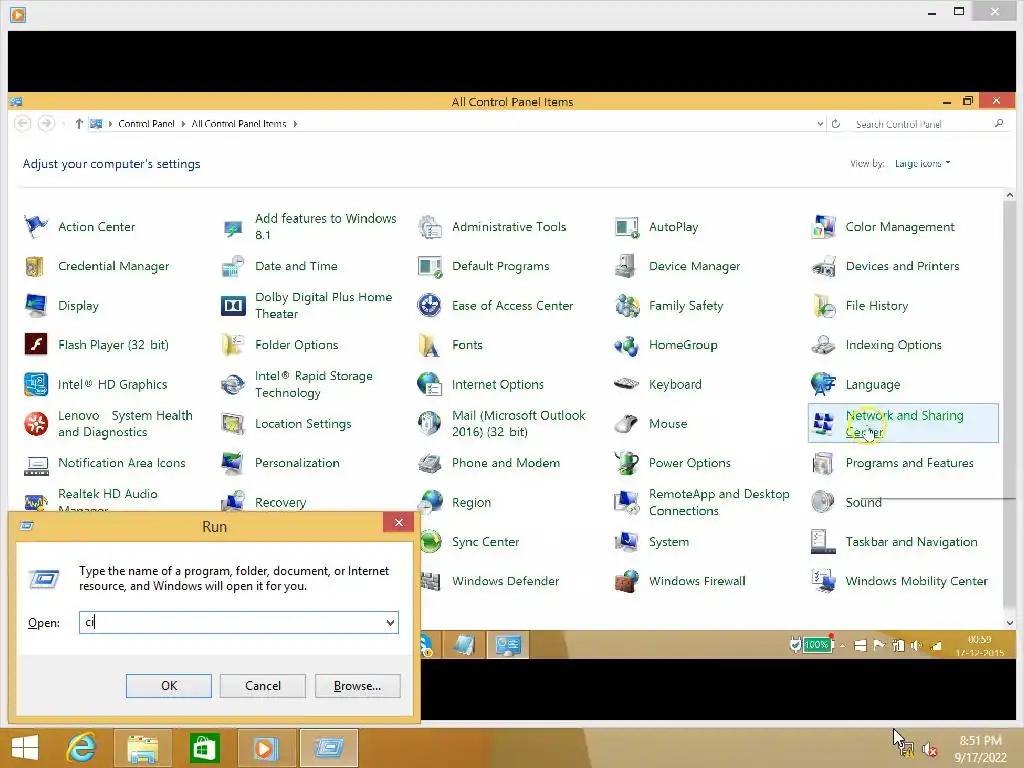Screen dimensions: 1024x768
Task: Open the Windows Store taskbar icon
Action: coord(204,748)
